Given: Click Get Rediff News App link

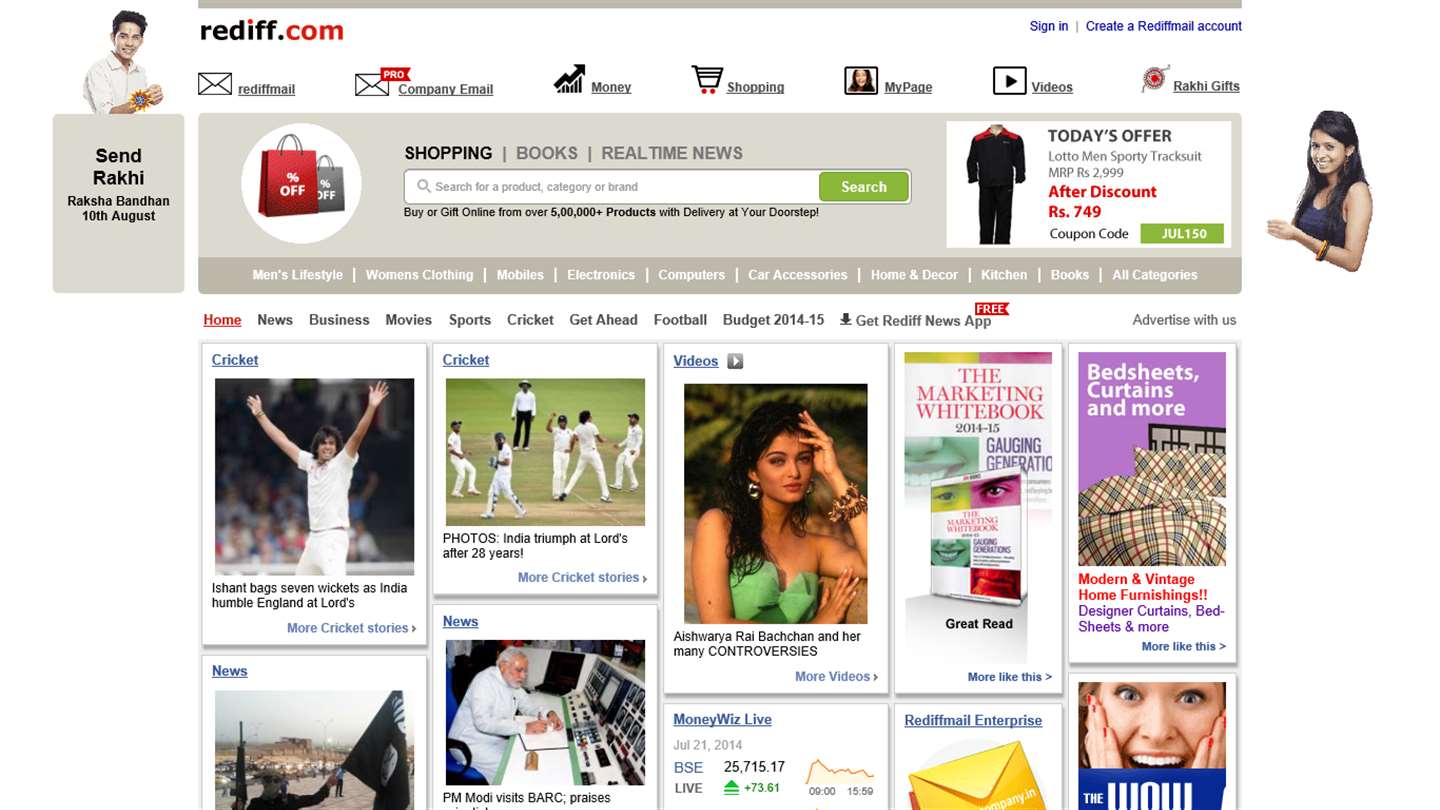Looking at the screenshot, I should 923,321.
